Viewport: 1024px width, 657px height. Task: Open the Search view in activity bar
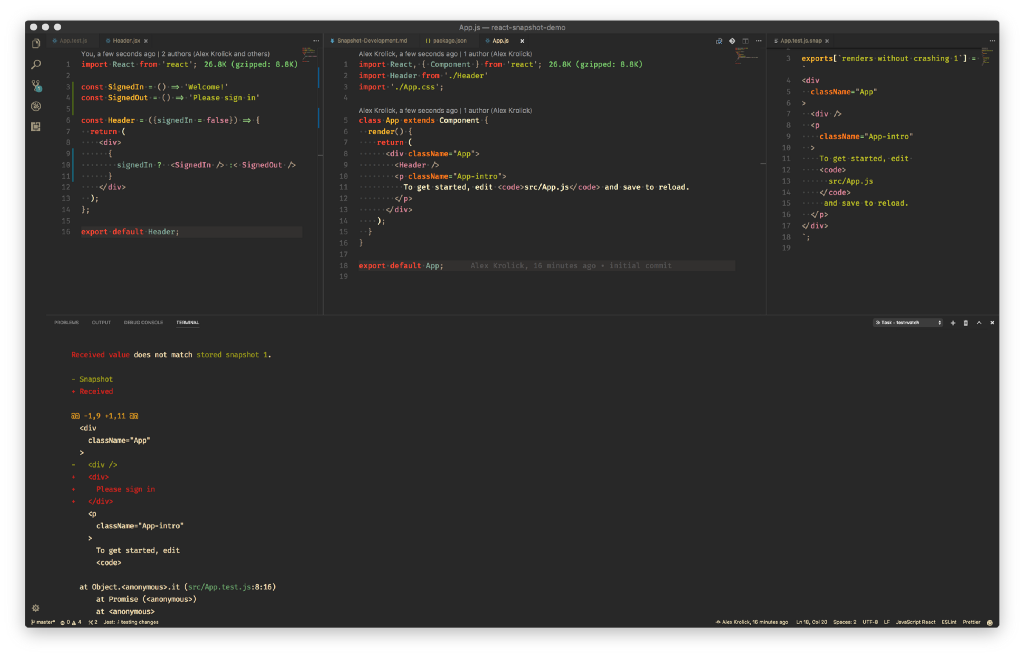[x=36, y=64]
